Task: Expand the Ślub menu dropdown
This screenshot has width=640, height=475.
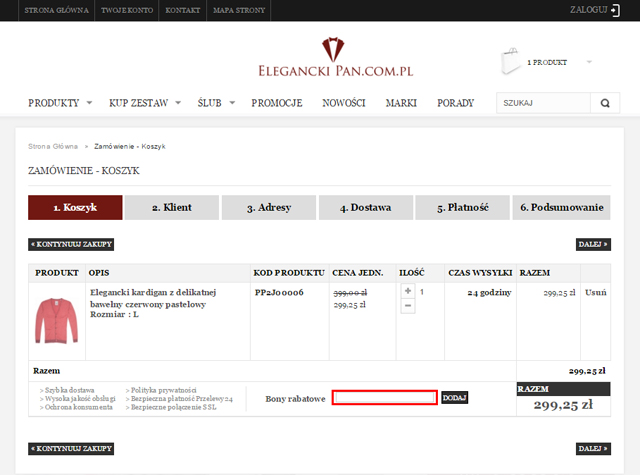Action: [x=232, y=103]
